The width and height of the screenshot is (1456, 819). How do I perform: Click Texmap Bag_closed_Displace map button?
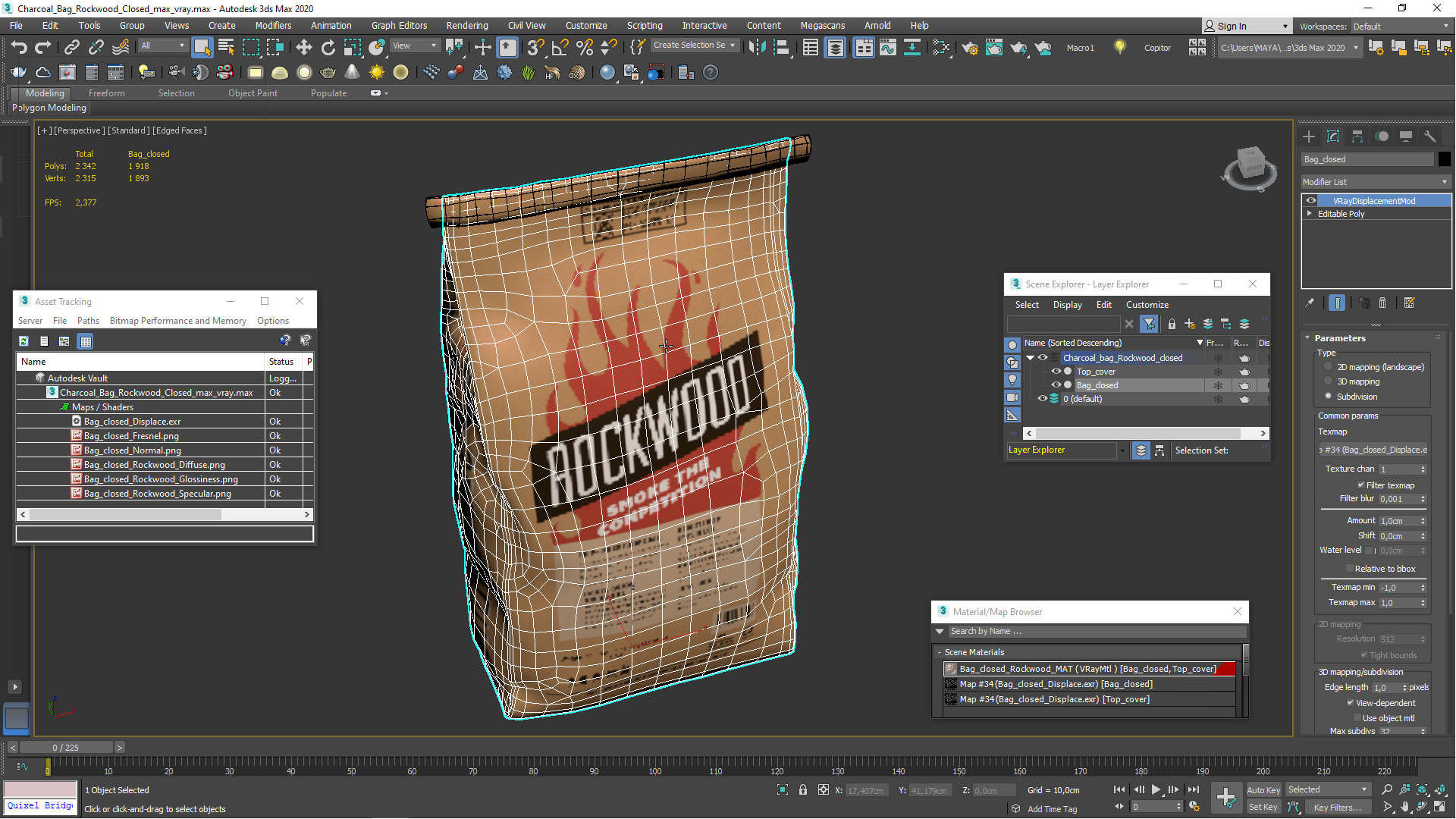1373,450
